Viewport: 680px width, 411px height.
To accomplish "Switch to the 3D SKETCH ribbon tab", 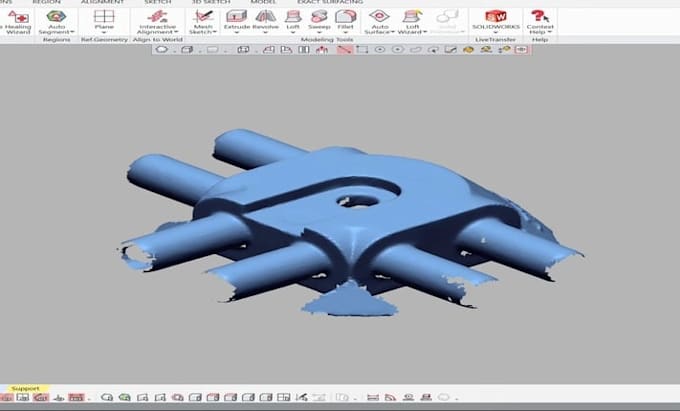I will [211, 2].
